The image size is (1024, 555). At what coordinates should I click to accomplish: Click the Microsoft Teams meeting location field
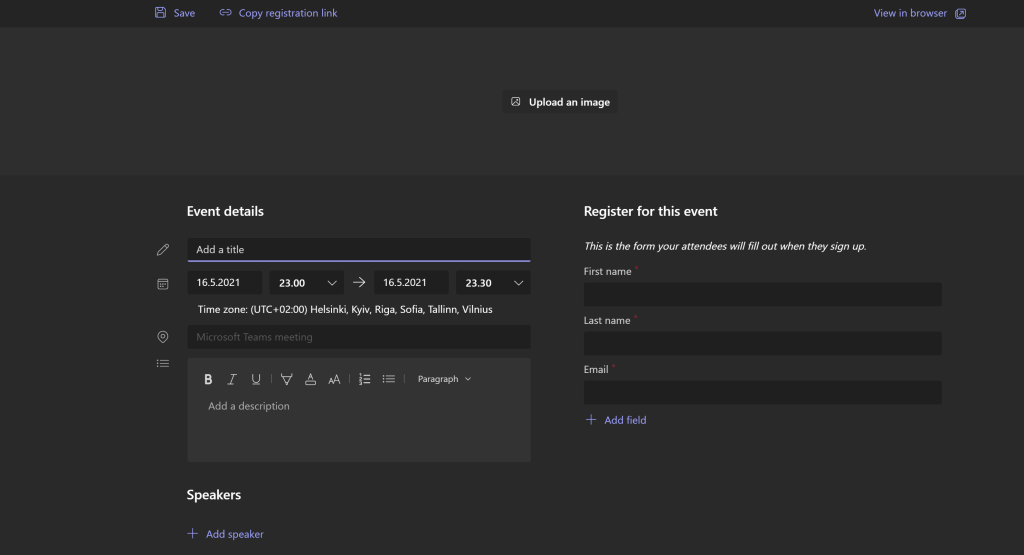(x=358, y=337)
